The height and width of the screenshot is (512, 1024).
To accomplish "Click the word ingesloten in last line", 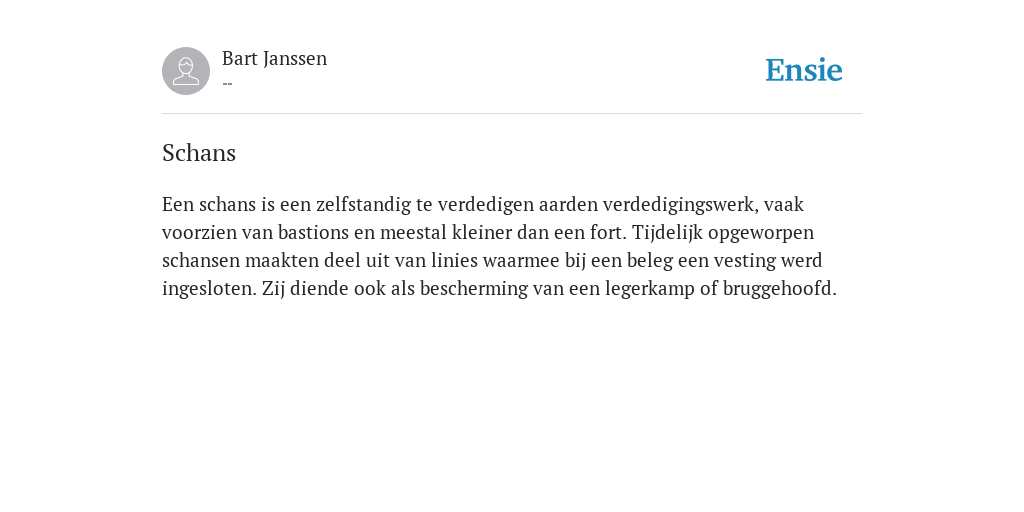I will (x=209, y=289).
